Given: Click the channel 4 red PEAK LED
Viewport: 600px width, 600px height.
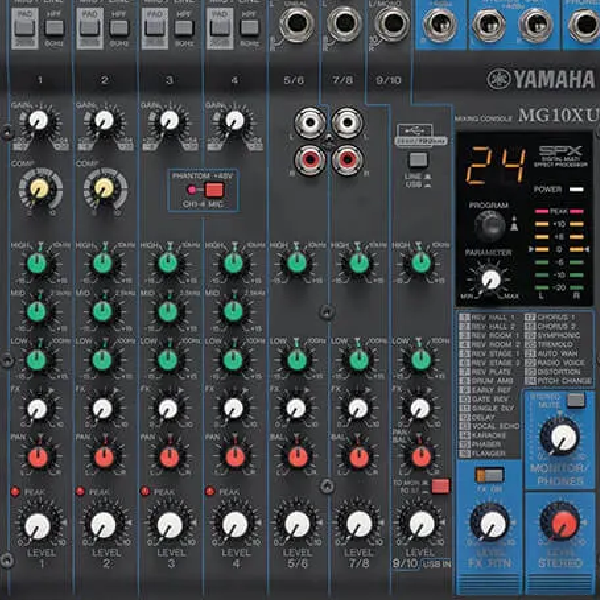Looking at the screenshot, I should coord(210,491).
